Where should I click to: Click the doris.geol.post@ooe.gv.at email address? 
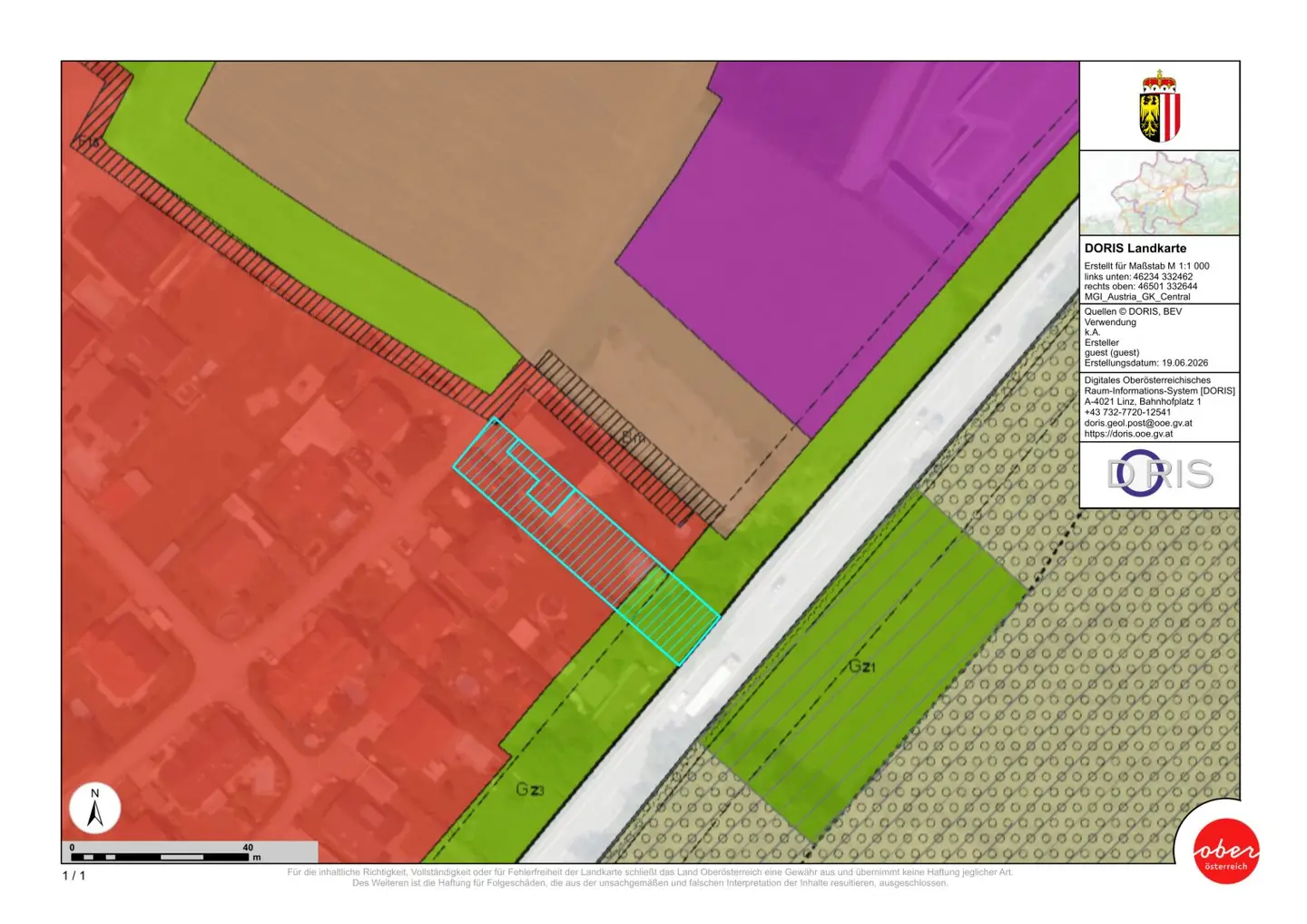coord(1138,423)
